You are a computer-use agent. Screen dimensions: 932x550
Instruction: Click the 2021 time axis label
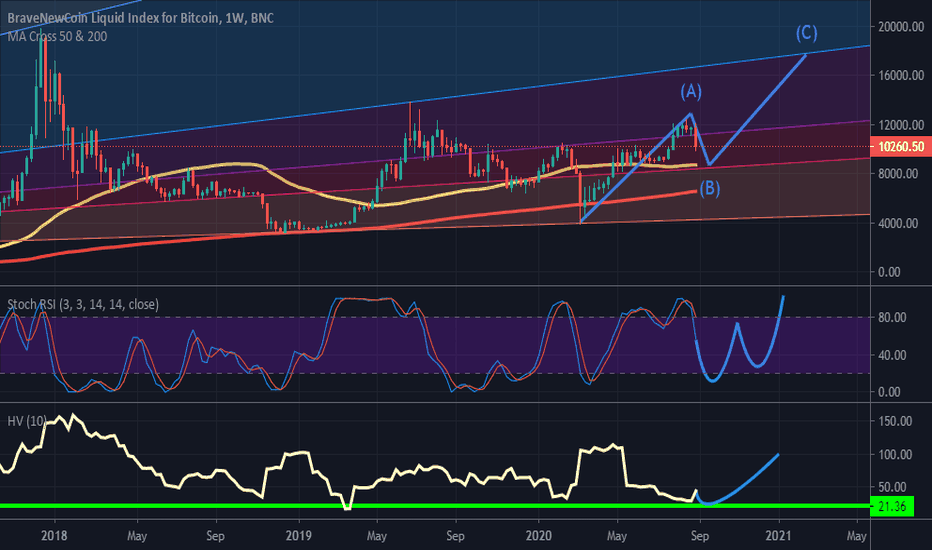779,536
